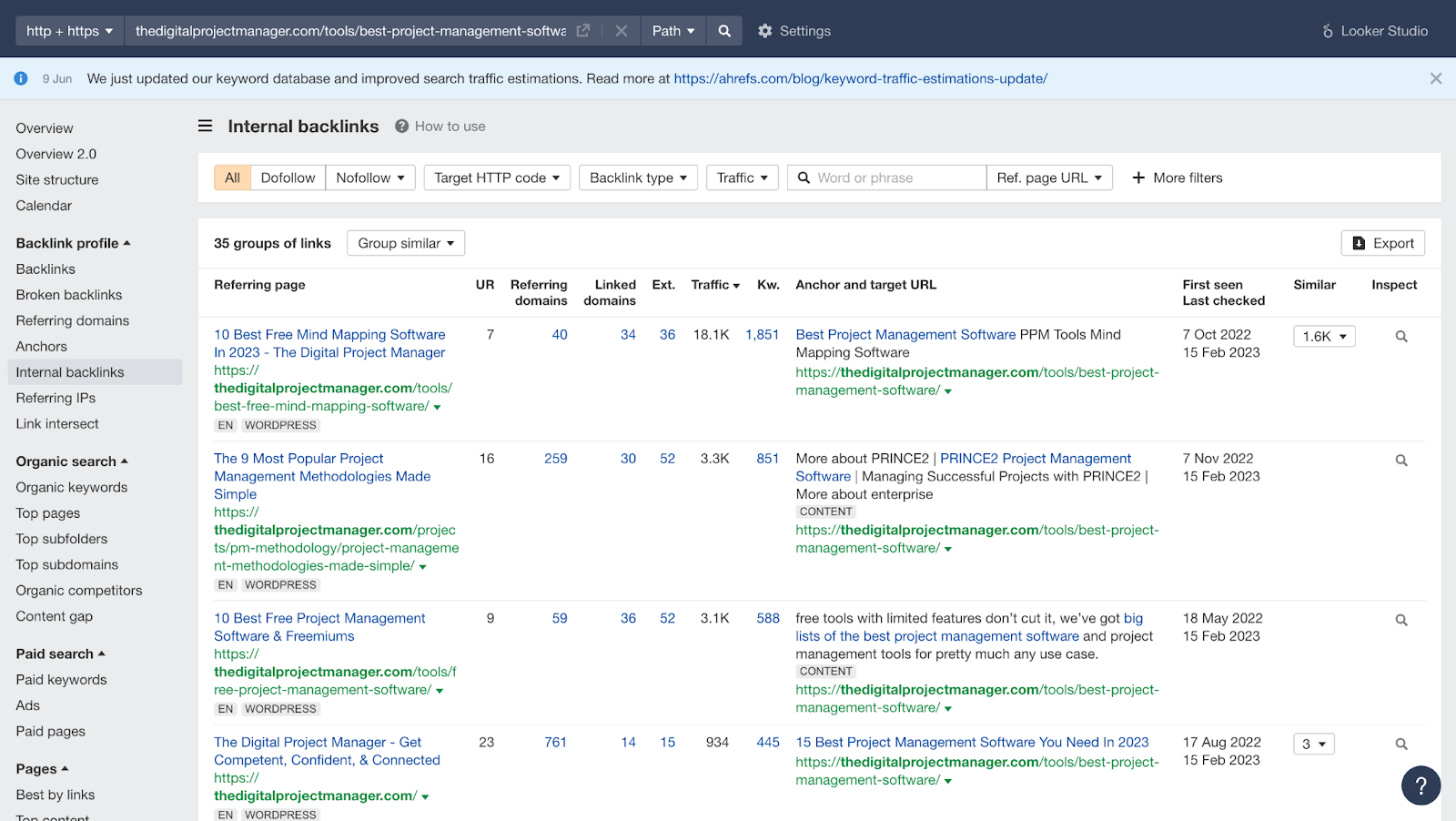Open the Path mode dropdown

(x=673, y=31)
